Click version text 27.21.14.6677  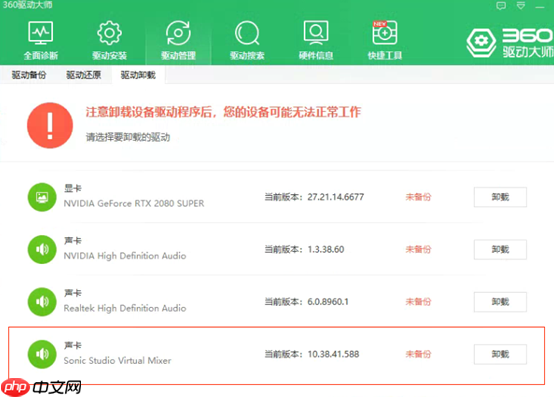[x=336, y=197]
